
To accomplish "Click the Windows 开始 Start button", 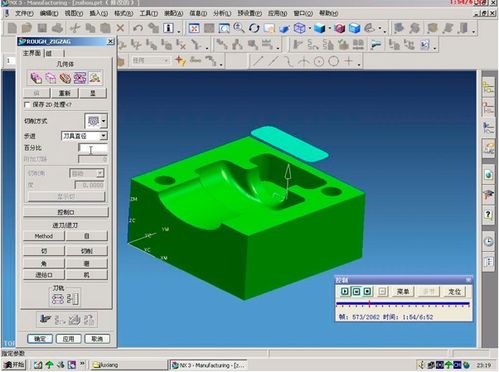I will point(14,365).
